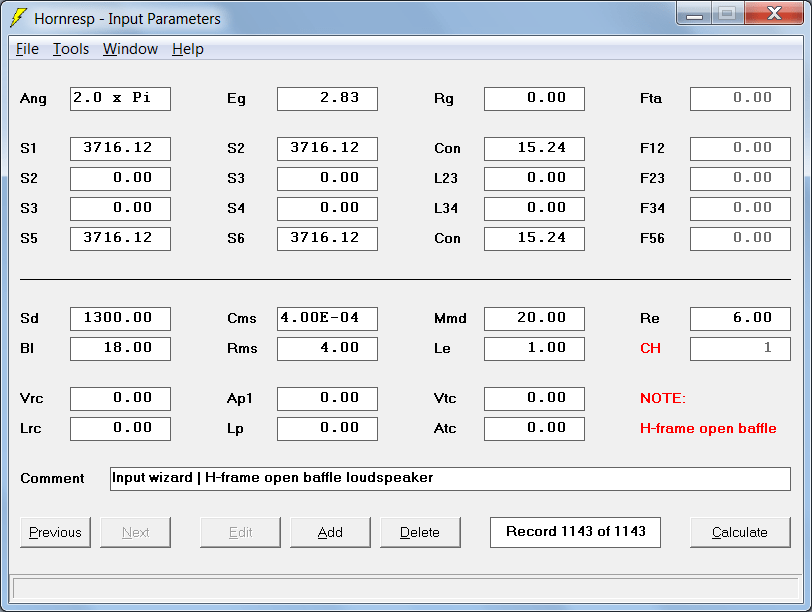Screen dimensions: 812x612
Task: Open the Help menu
Action: click(187, 49)
